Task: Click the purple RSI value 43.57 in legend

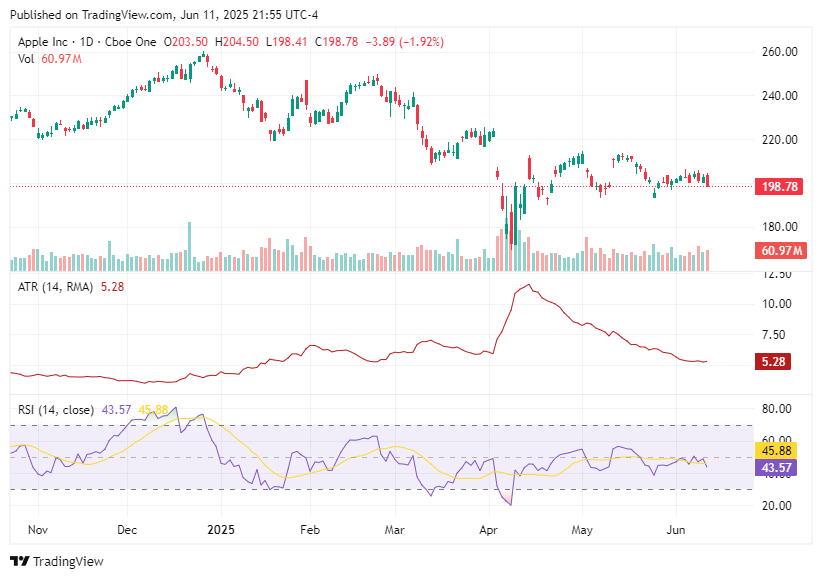Action: (116, 410)
